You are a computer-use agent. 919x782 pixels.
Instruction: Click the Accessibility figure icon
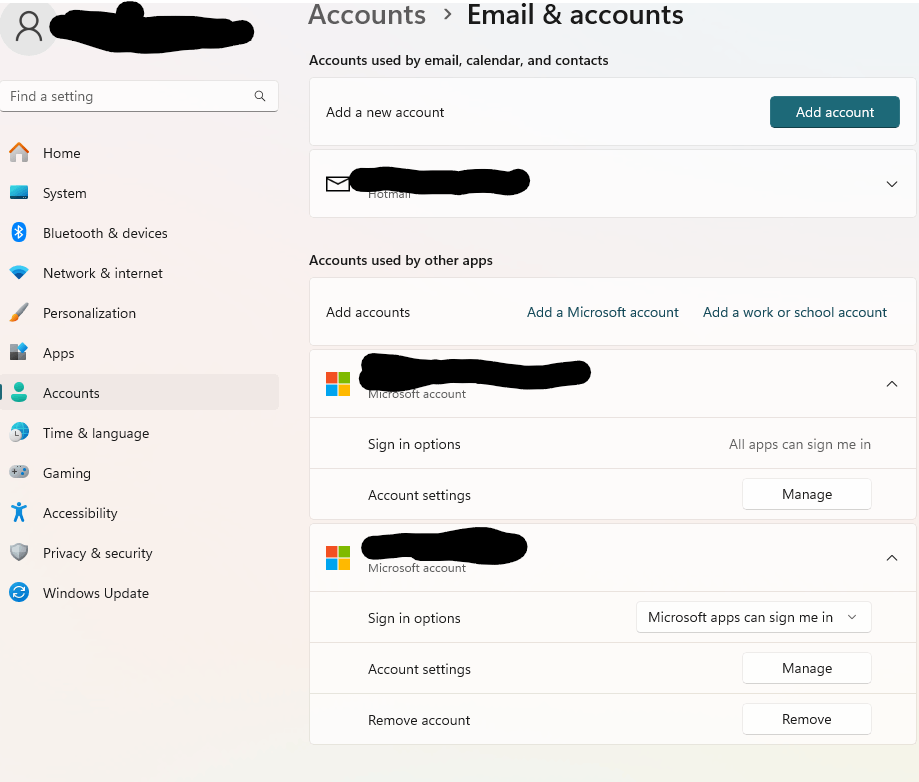19,512
